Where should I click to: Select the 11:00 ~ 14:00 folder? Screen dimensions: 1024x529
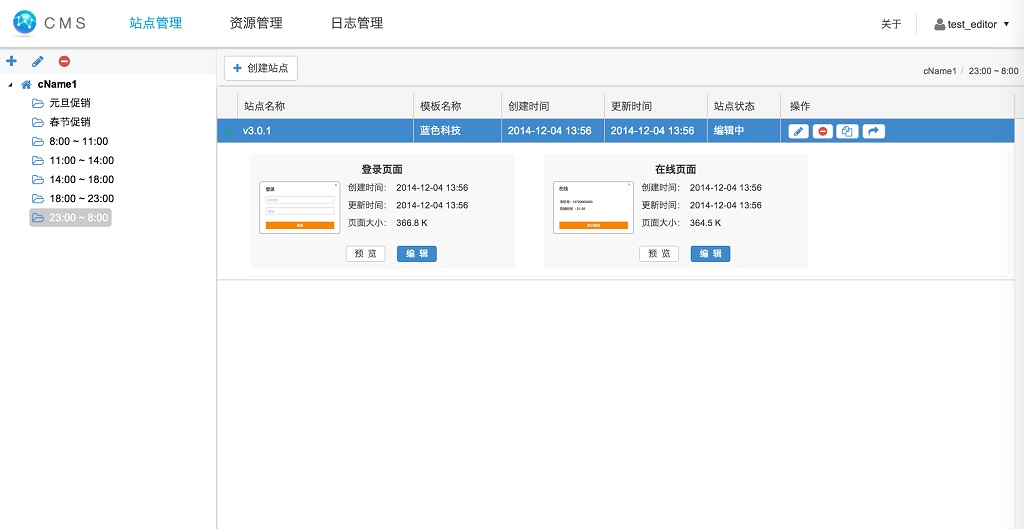click(81, 160)
